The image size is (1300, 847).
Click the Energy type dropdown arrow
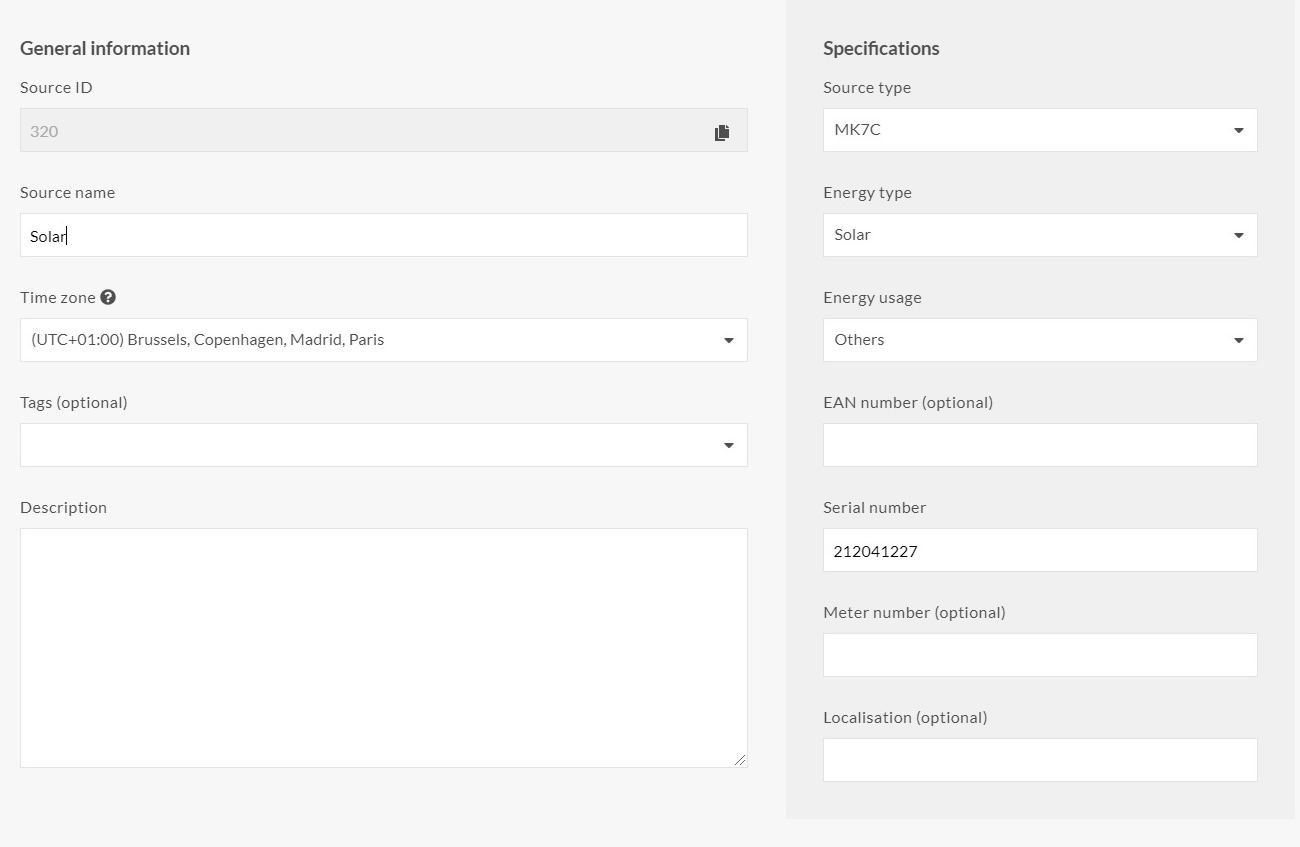click(x=1237, y=234)
